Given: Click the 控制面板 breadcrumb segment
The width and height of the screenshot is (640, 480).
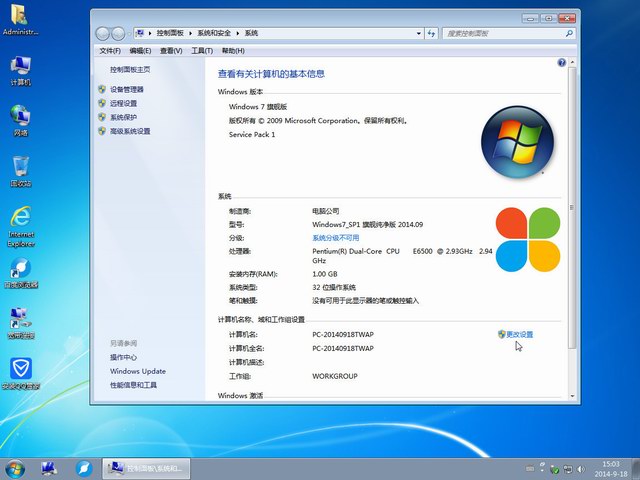Looking at the screenshot, I should coord(170,33).
